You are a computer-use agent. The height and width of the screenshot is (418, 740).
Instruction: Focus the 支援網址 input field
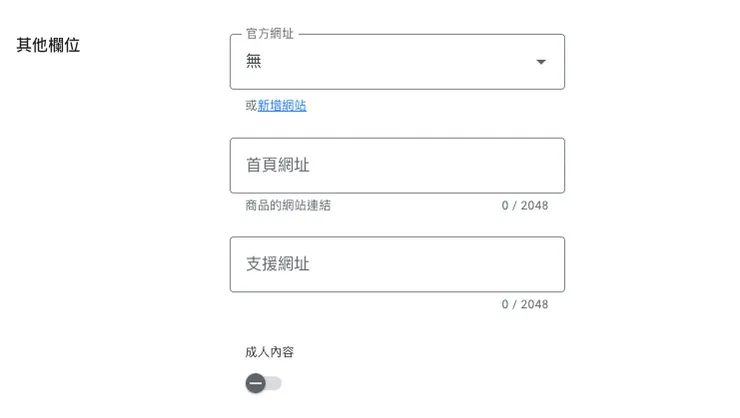[x=397, y=264]
